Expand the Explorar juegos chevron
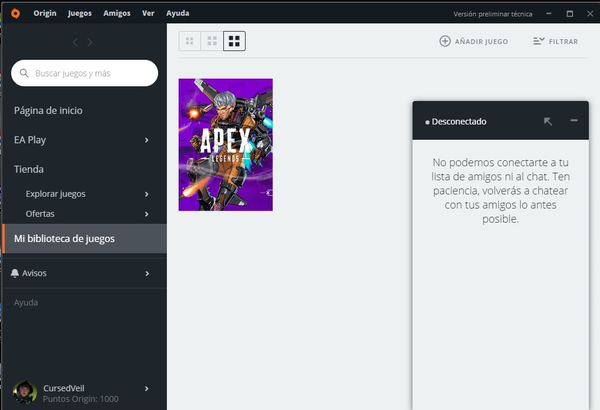The image size is (600, 410). [147, 194]
